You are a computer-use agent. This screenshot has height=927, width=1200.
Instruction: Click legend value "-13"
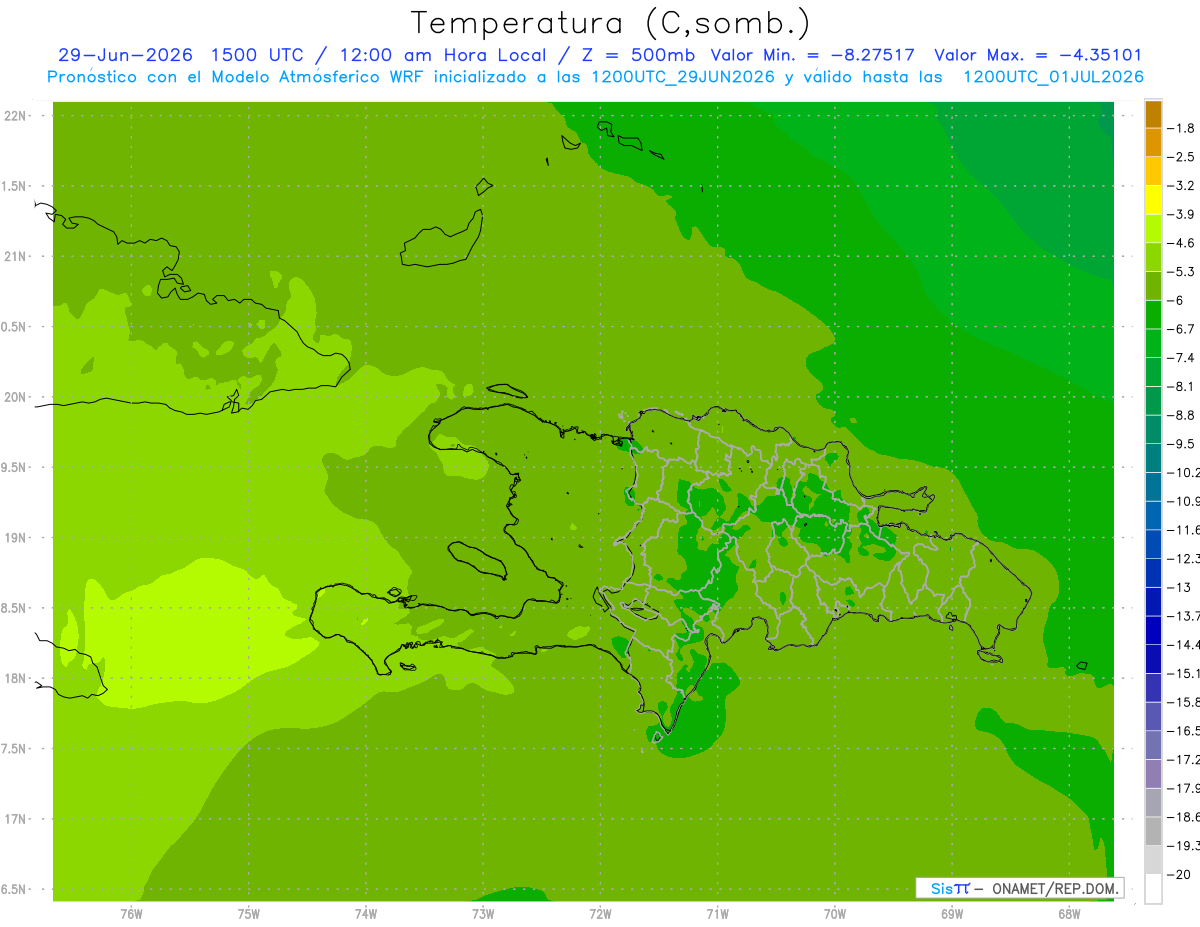point(1181,587)
